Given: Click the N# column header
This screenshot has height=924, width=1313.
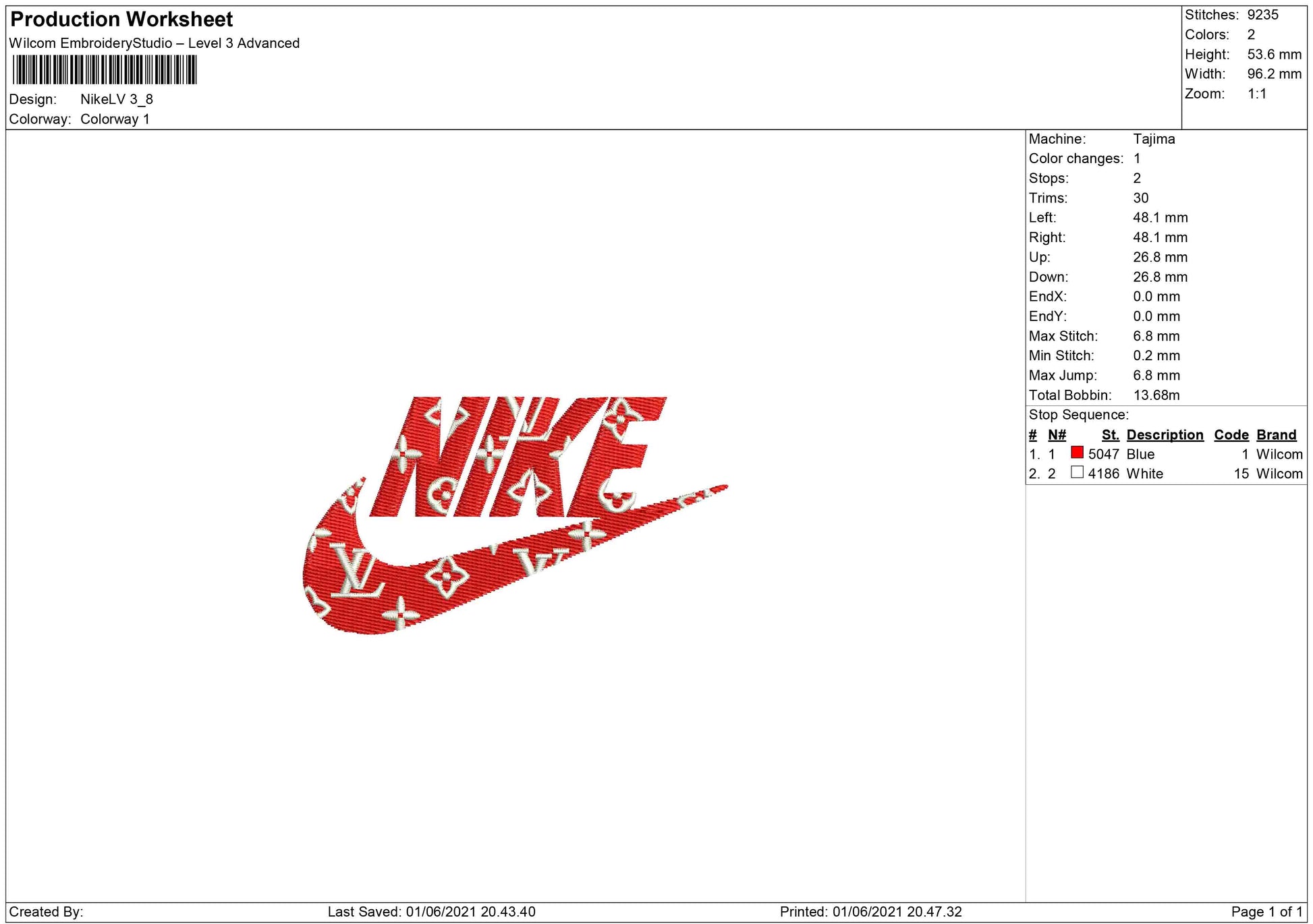Looking at the screenshot, I should 1057,435.
